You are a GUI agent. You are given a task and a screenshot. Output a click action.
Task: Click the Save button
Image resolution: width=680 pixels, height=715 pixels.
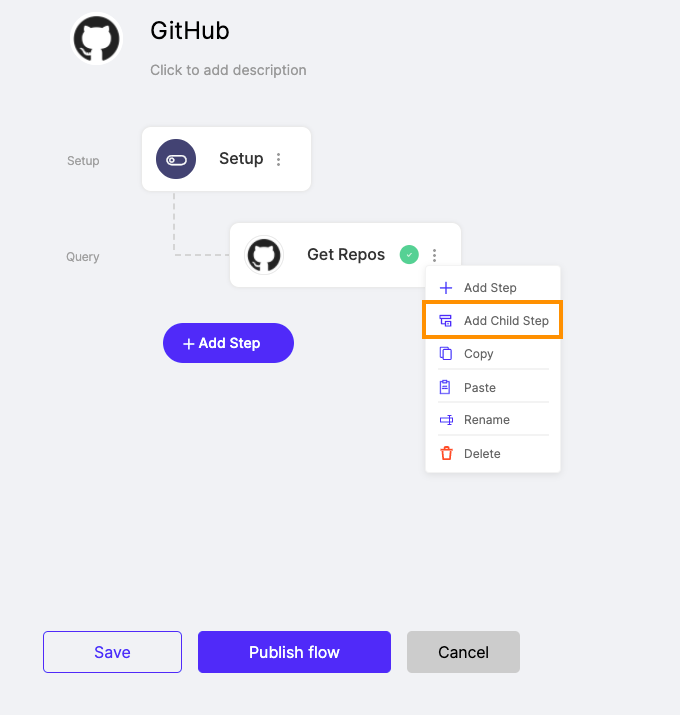(112, 652)
